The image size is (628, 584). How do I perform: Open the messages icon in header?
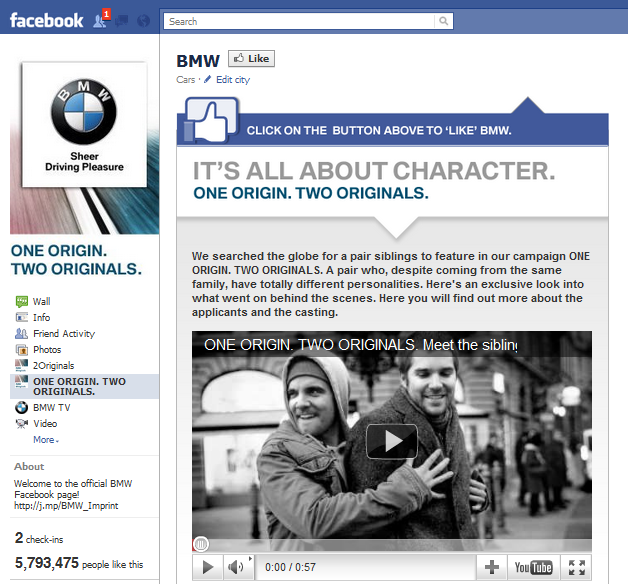pos(122,20)
